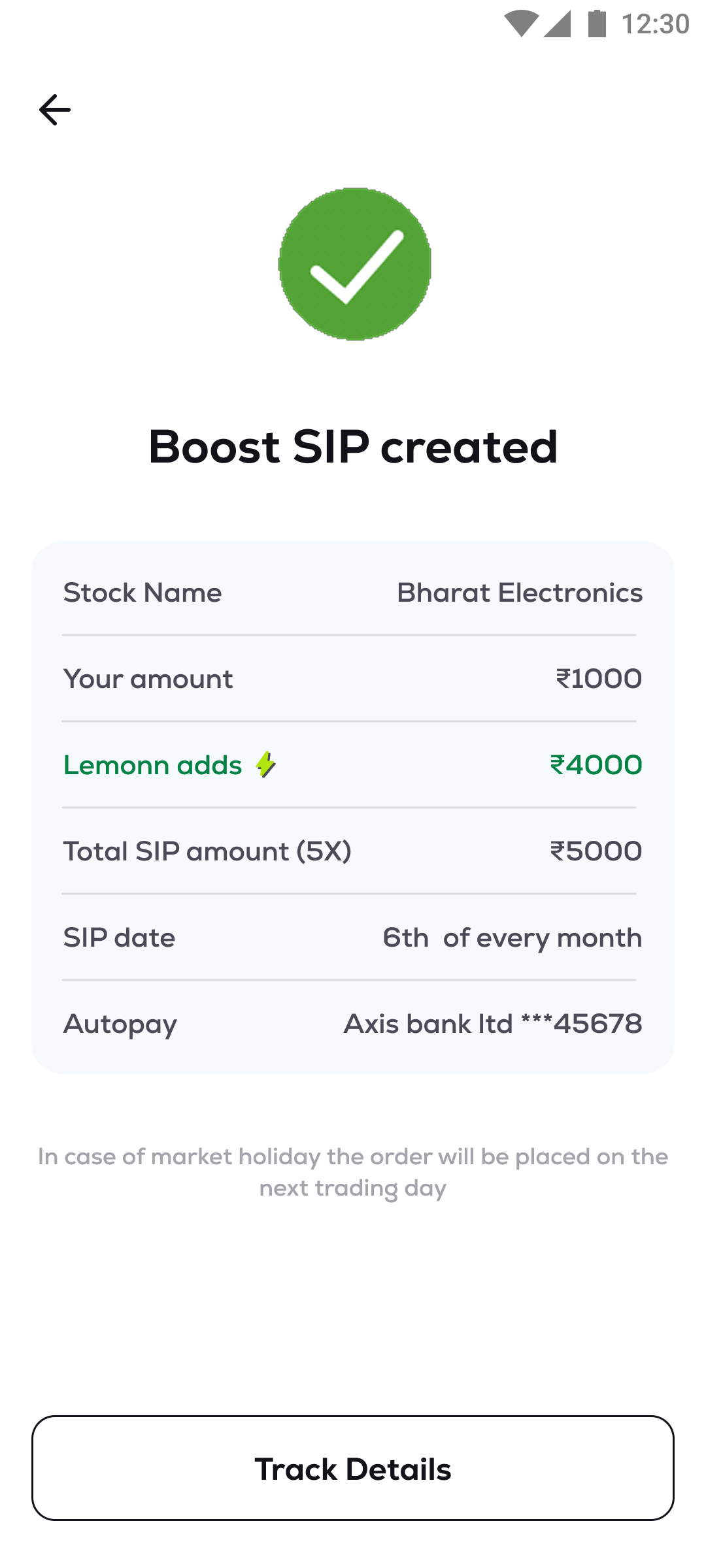
Task: Click the 12:30 clock in status bar
Action: pos(655,24)
